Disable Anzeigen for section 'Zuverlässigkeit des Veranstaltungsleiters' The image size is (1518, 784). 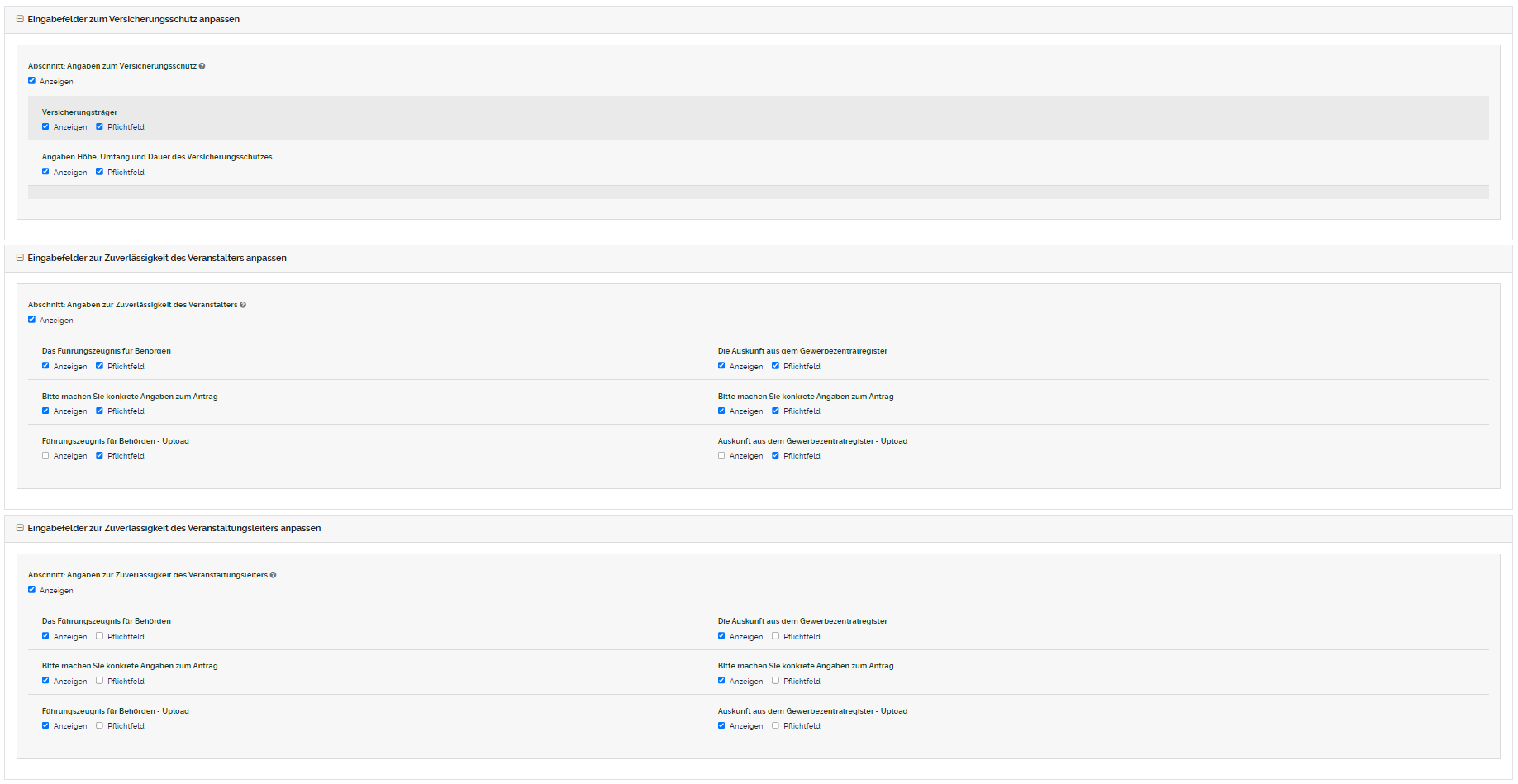tap(32, 590)
